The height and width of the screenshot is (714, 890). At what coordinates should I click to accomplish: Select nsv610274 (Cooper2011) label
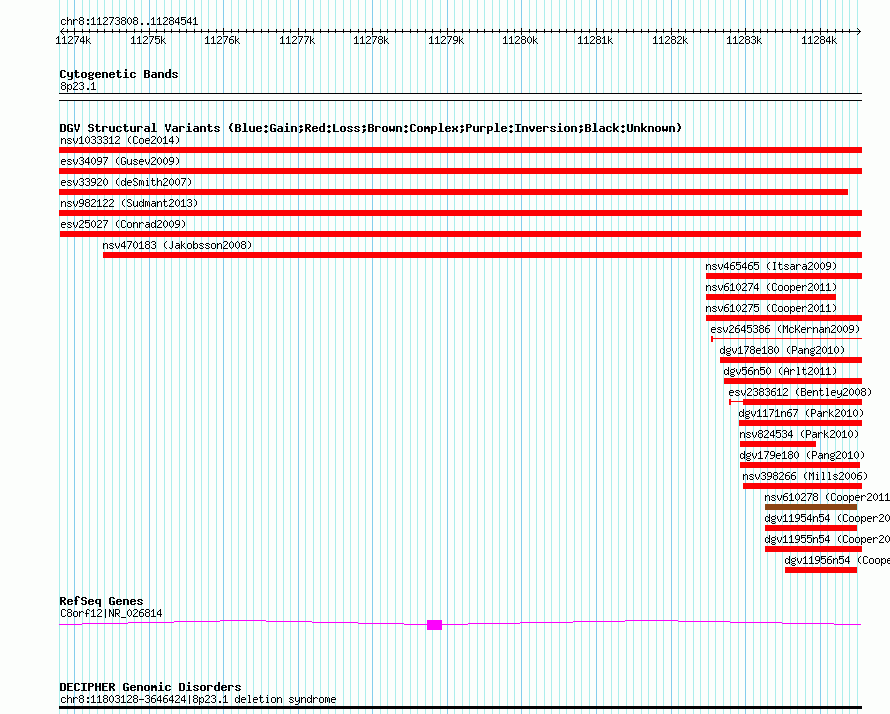771,287
